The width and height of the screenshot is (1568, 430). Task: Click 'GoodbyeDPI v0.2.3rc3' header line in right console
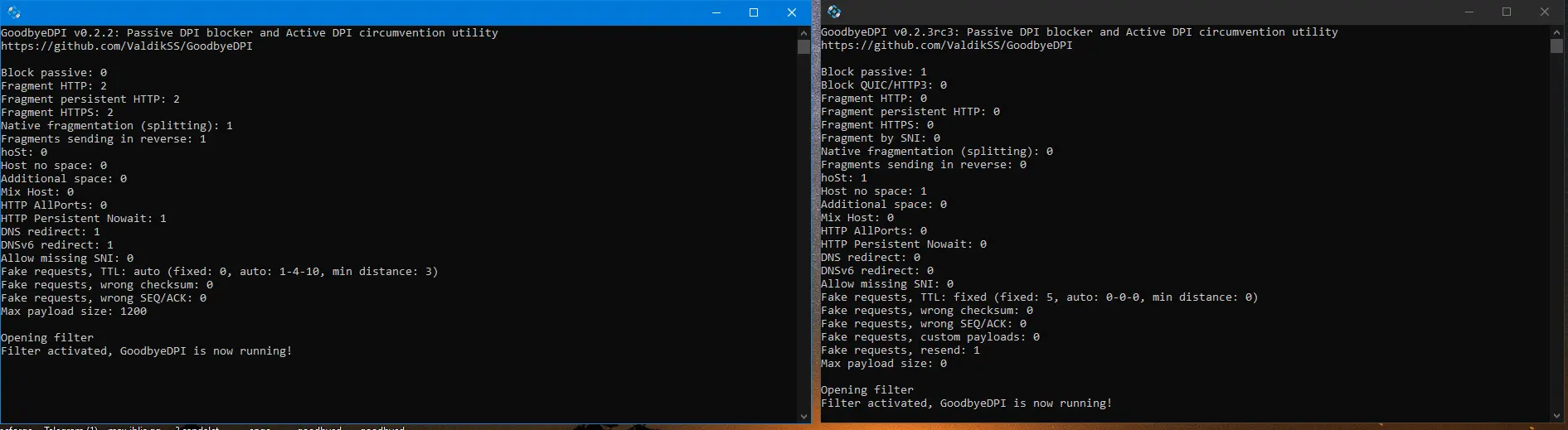coord(1080,32)
